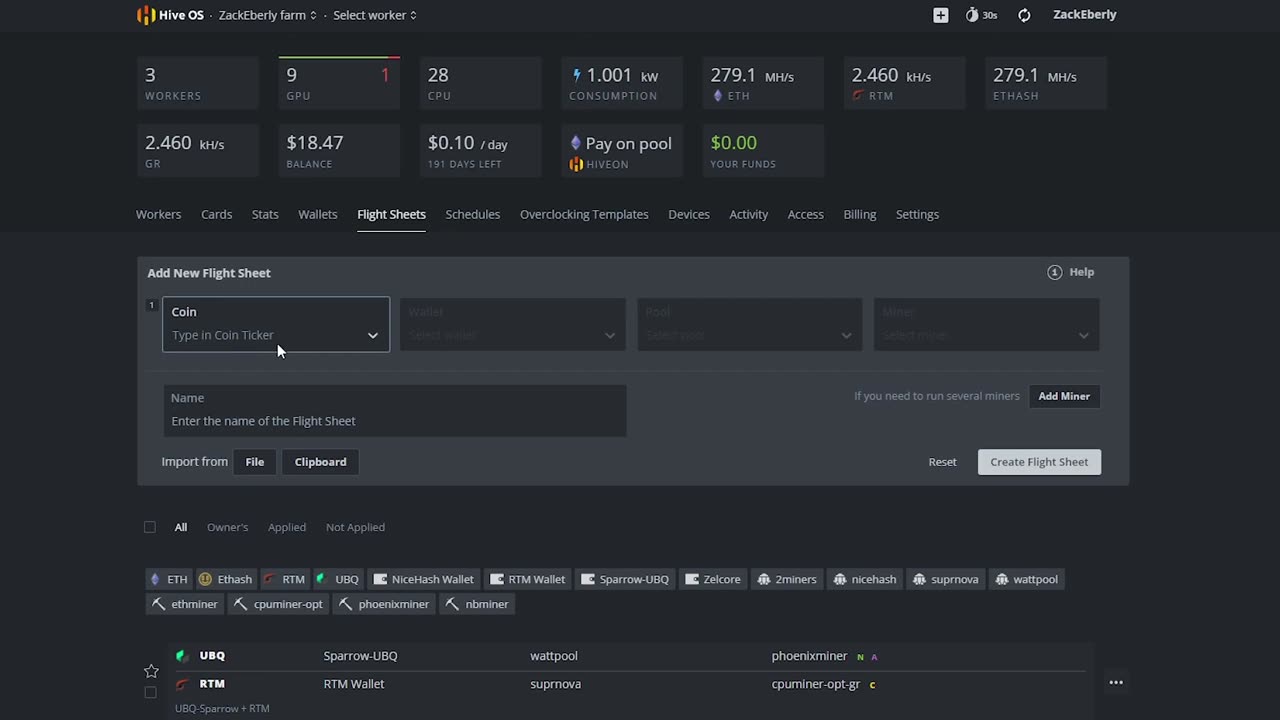Image resolution: width=1280 pixels, height=720 pixels.
Task: Filter by Sparrow-UBQ wallet tag
Action: pos(625,579)
